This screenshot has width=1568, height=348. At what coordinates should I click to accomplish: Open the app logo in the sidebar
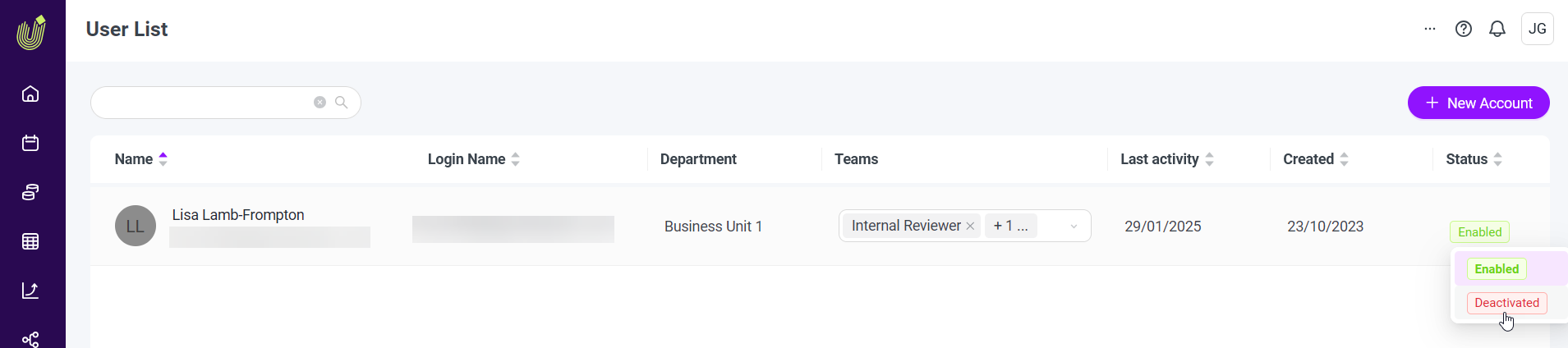pos(31,33)
